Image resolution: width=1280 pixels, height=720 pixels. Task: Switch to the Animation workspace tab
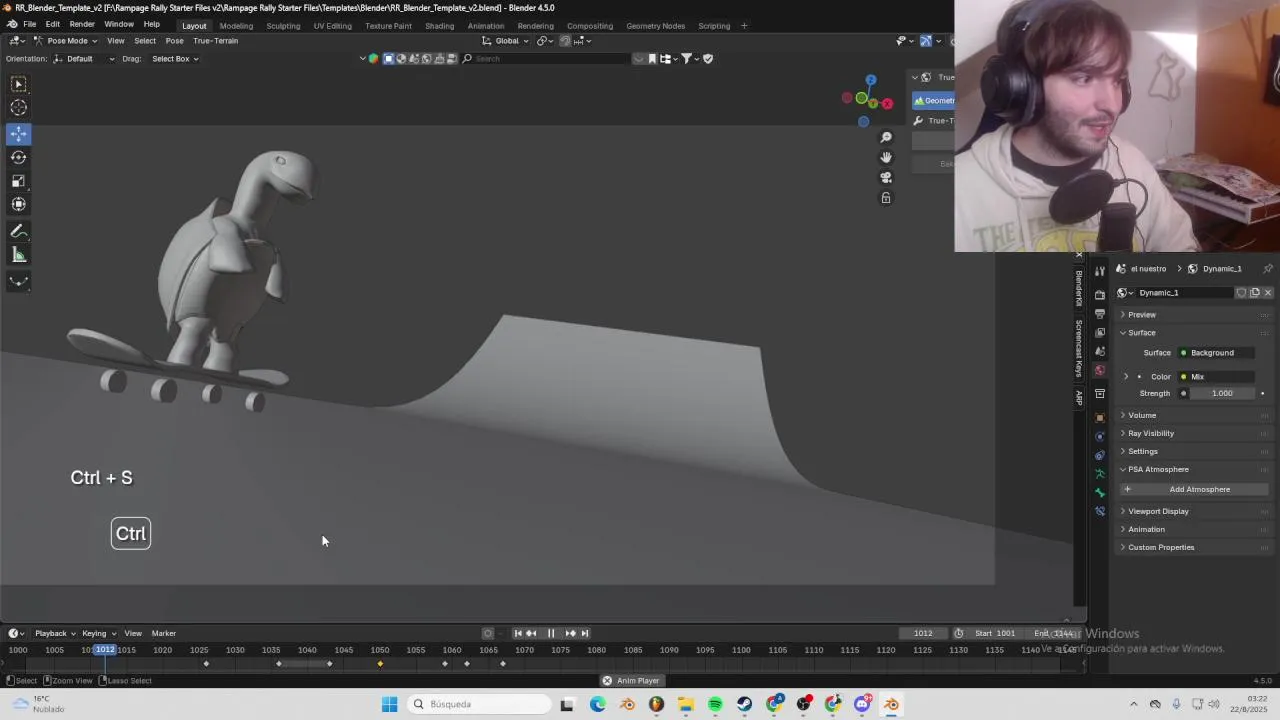[x=486, y=26]
